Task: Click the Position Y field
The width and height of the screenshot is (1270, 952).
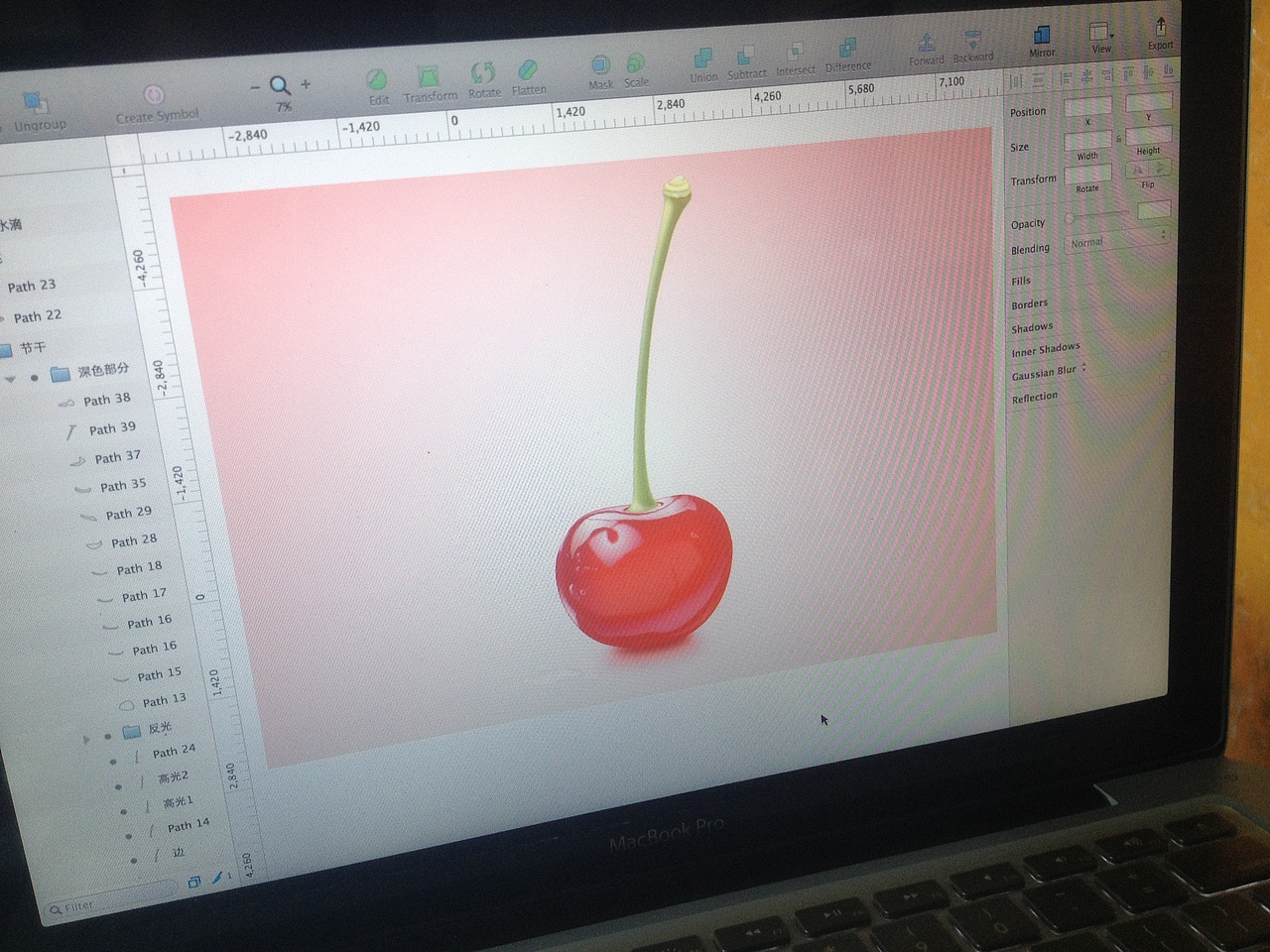Action: (x=1148, y=102)
